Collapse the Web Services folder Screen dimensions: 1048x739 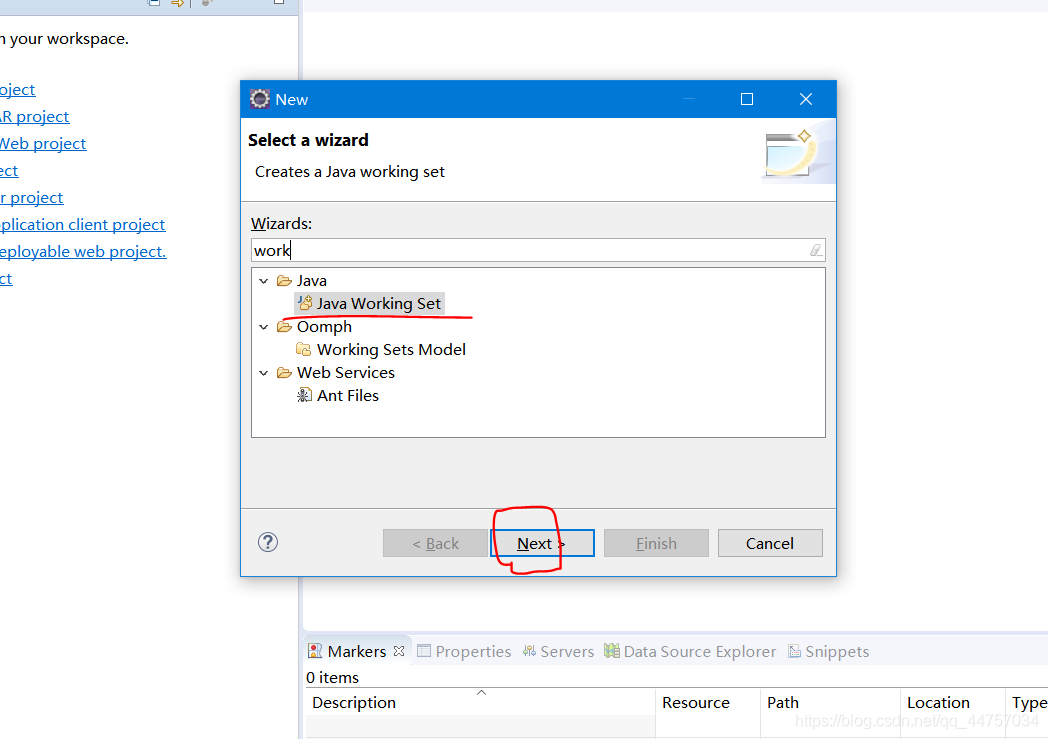click(263, 373)
